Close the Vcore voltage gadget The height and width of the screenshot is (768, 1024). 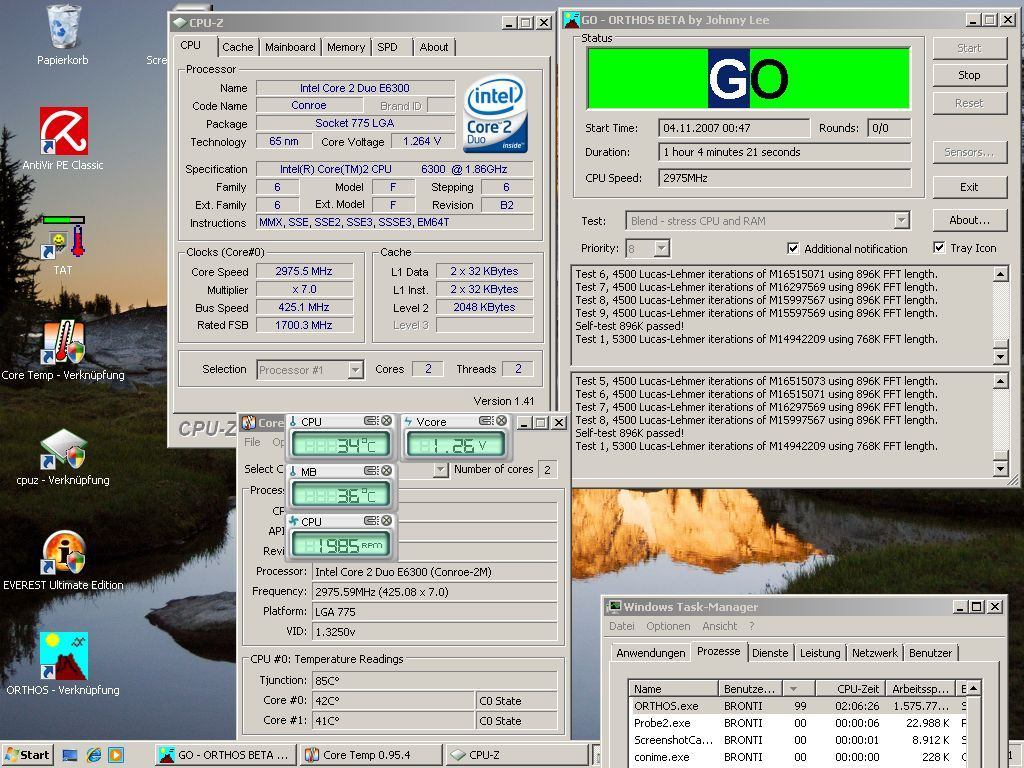pyautogui.click(x=502, y=421)
